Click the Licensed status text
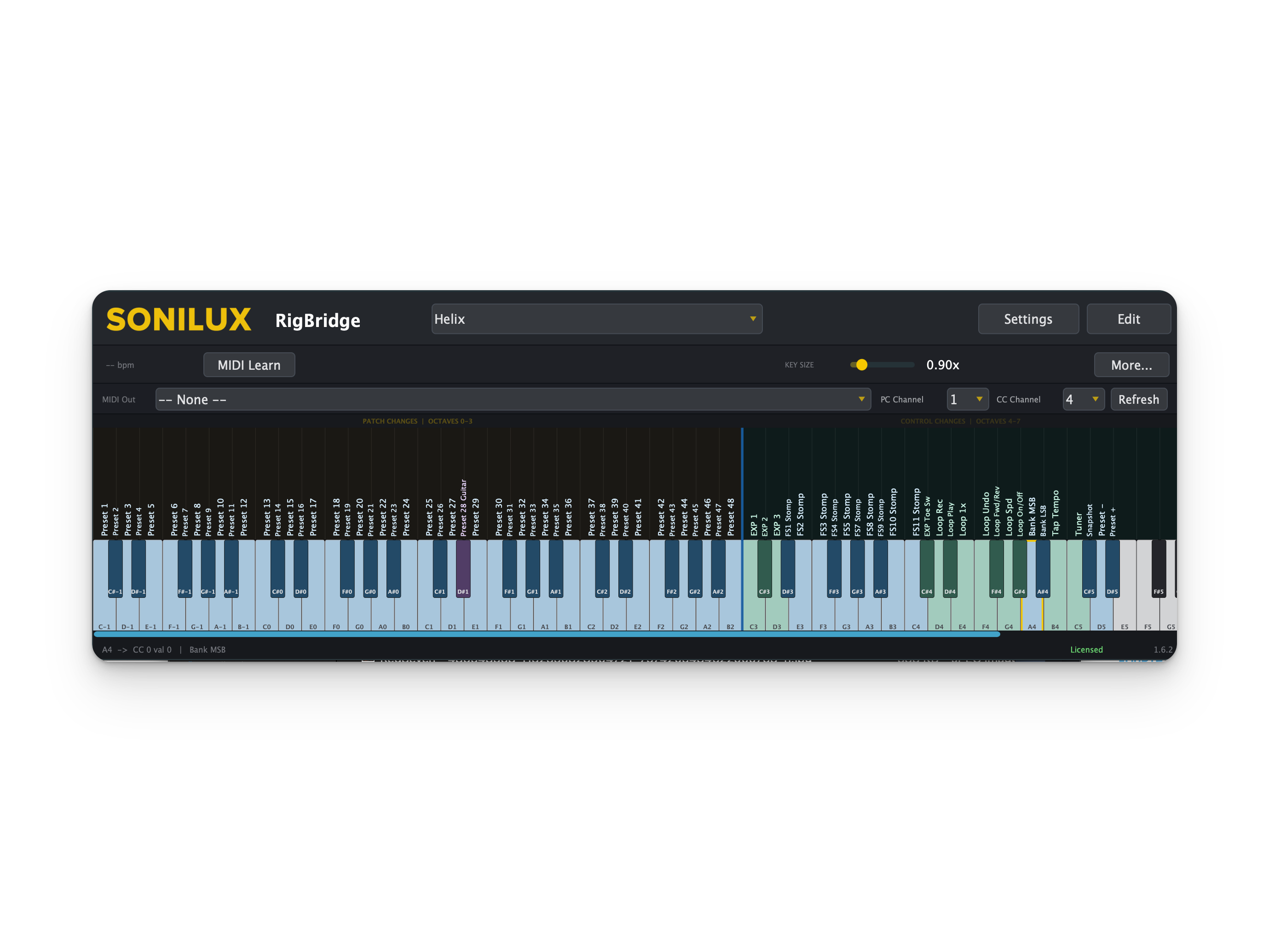The image size is (1269, 952). (x=1086, y=649)
